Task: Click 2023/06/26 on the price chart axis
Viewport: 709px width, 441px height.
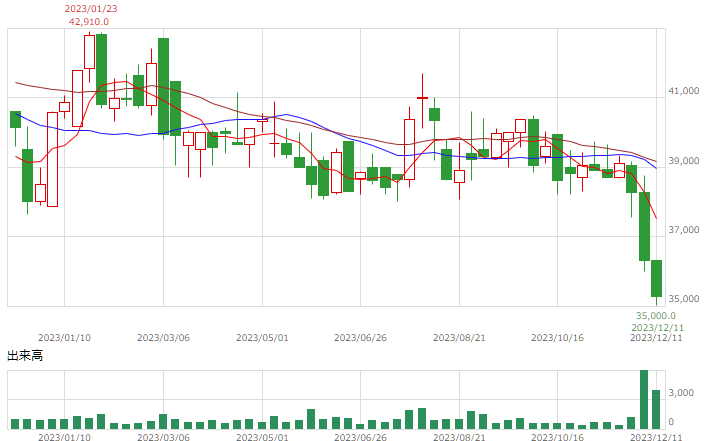Action: tap(360, 338)
